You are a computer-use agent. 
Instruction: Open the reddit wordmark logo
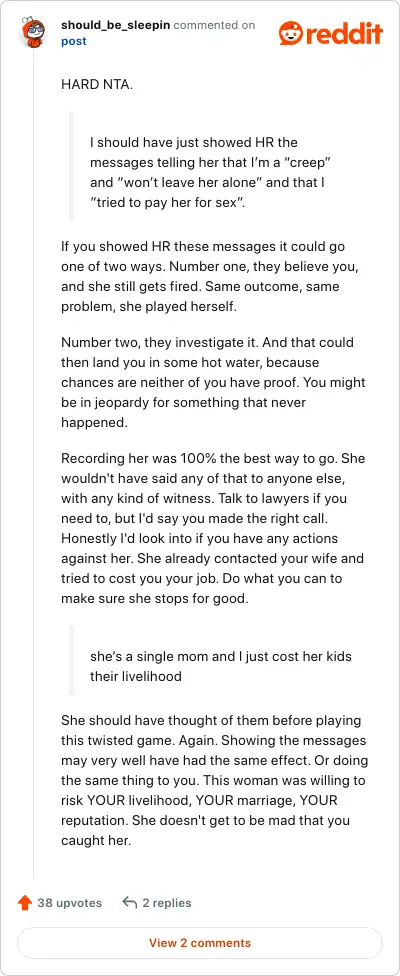tap(343, 33)
